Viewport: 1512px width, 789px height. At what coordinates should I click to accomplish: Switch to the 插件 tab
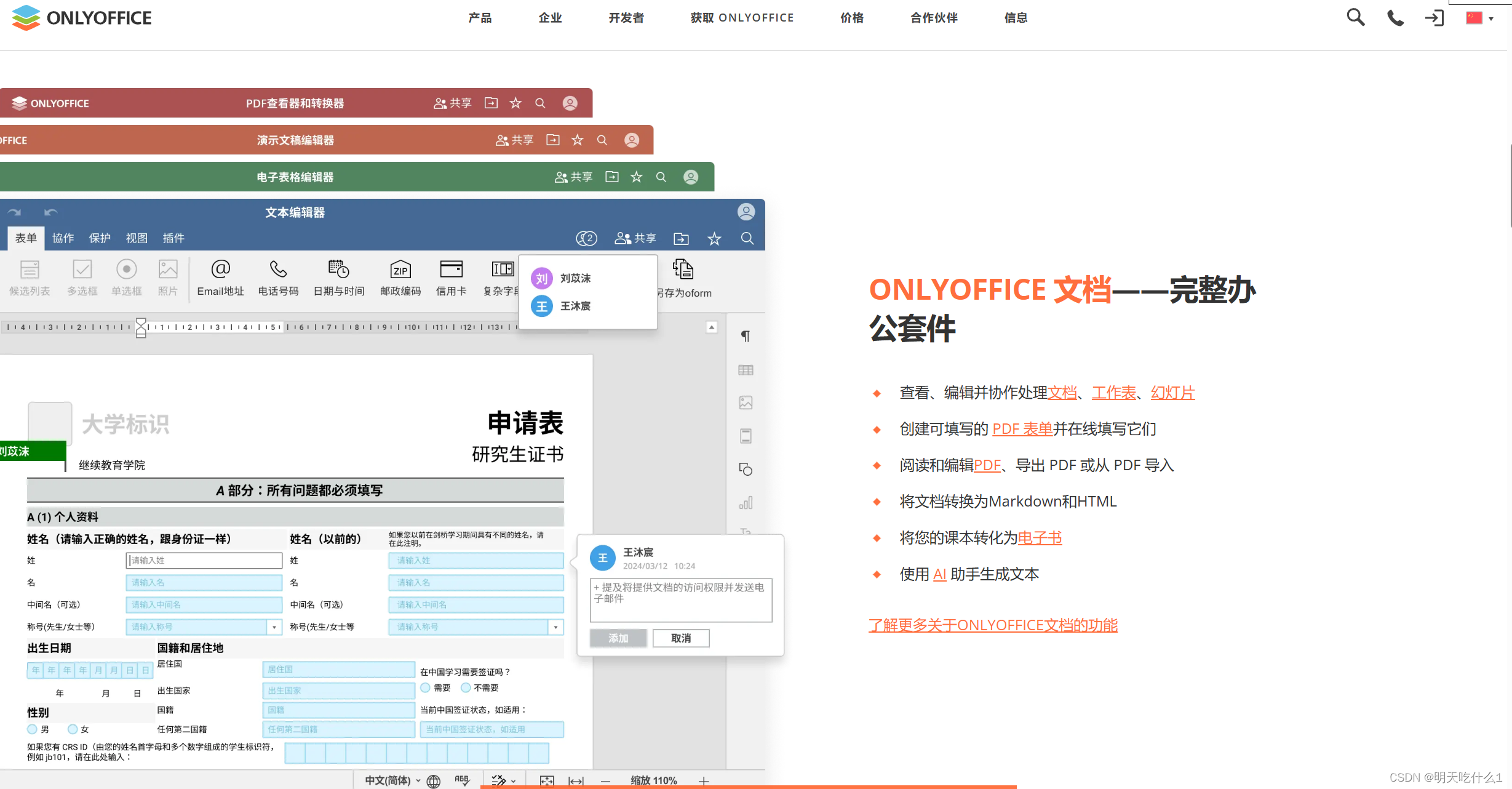pos(173,238)
